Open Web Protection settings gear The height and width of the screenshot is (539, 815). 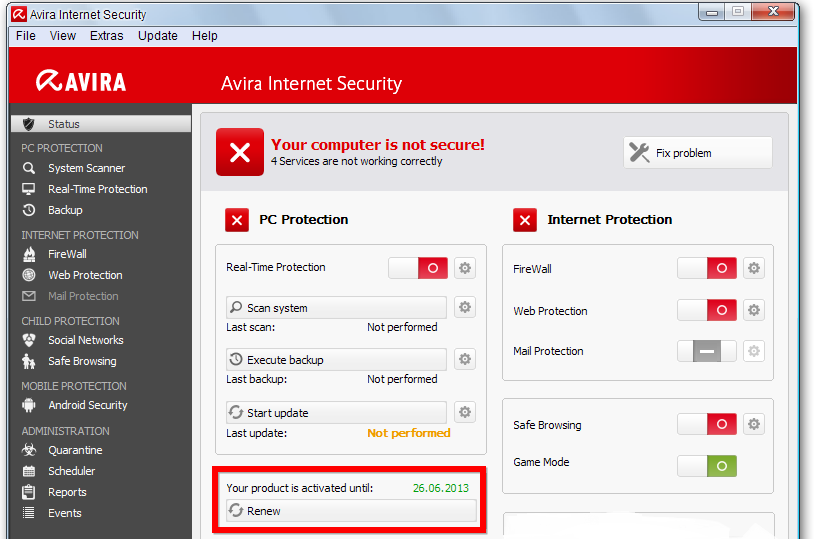point(754,310)
